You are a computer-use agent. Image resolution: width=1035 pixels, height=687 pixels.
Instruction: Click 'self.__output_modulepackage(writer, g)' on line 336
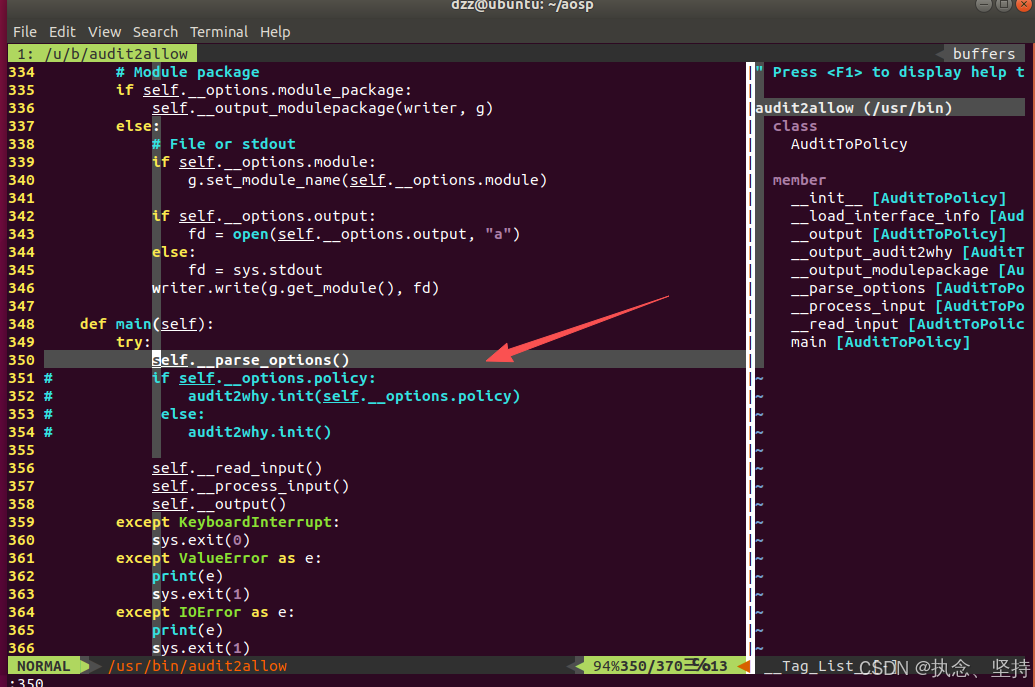point(323,108)
